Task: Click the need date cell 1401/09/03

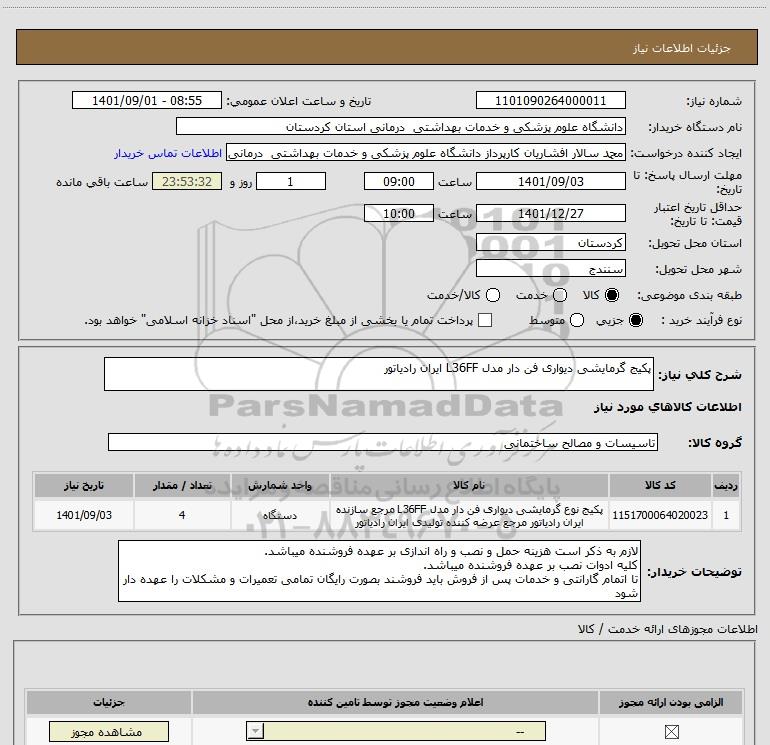Action: pos(83,515)
